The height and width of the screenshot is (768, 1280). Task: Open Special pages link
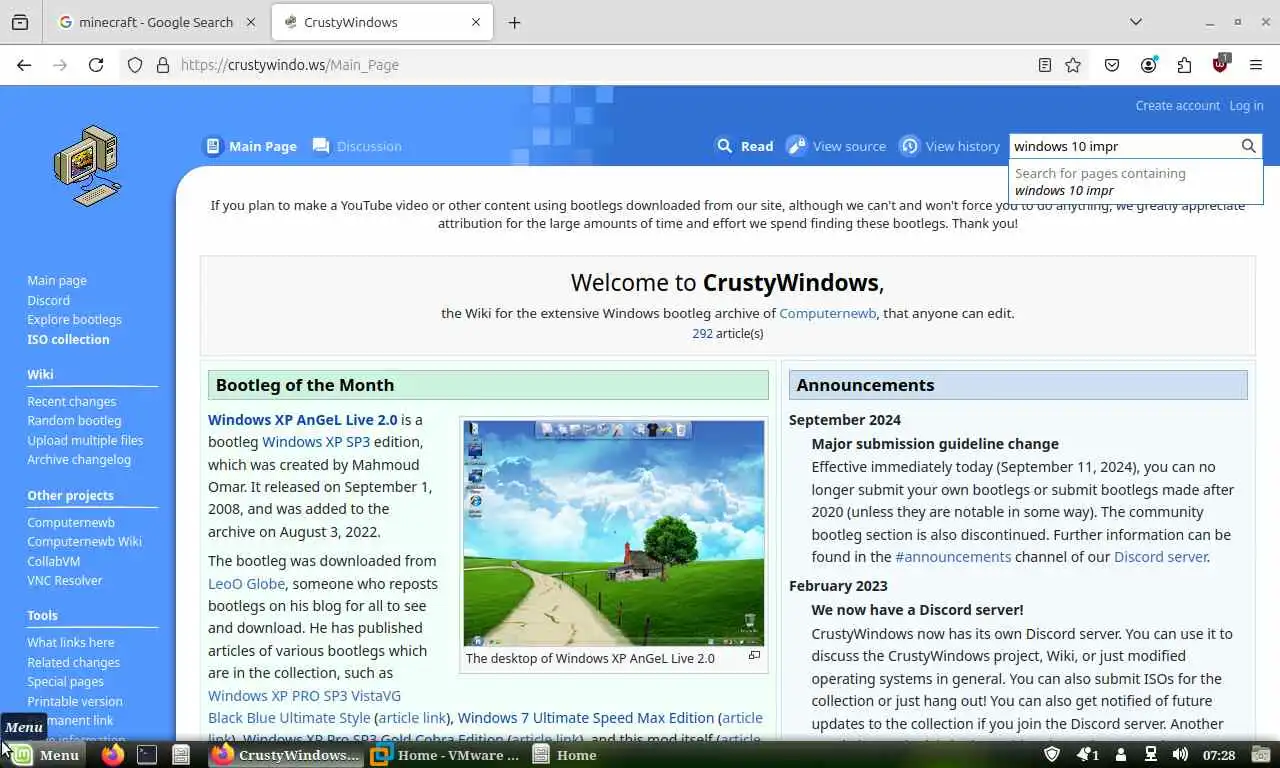click(65, 681)
